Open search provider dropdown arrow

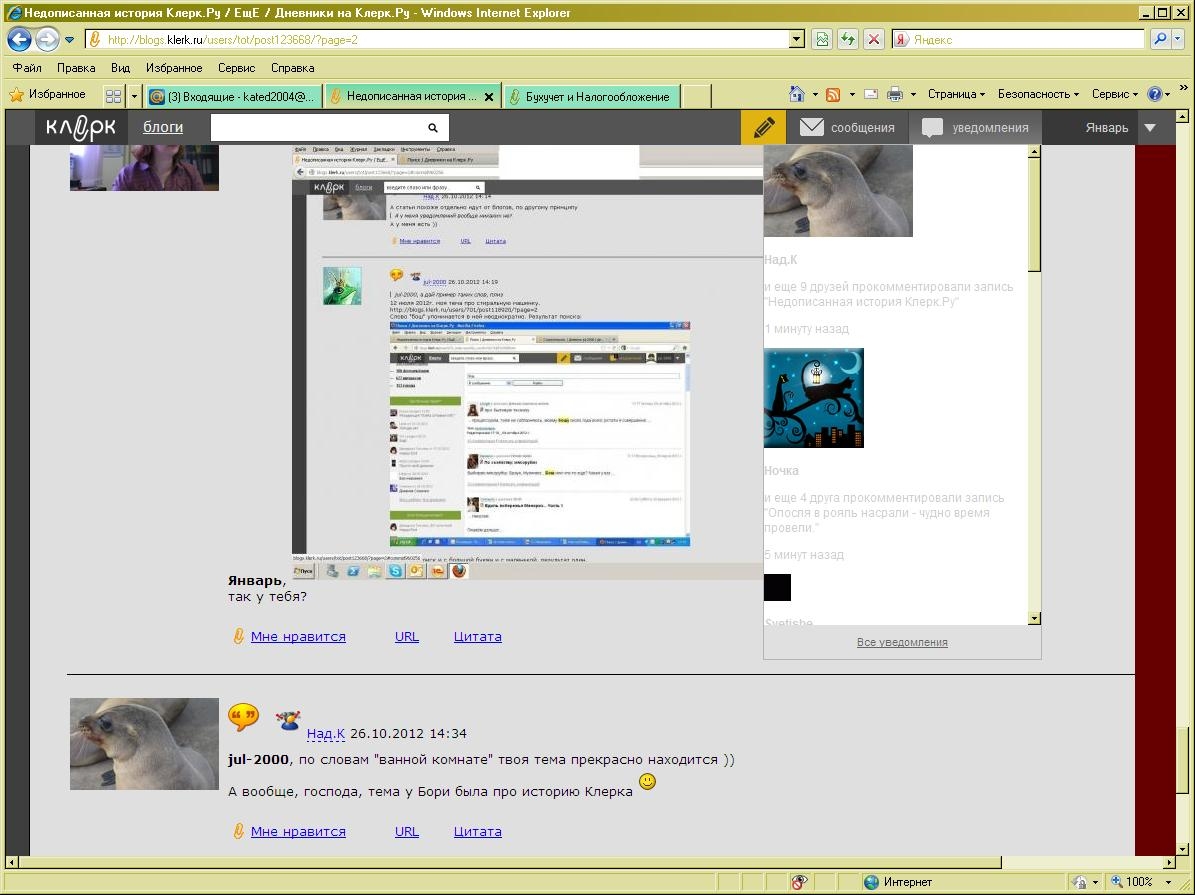[x=1178, y=39]
